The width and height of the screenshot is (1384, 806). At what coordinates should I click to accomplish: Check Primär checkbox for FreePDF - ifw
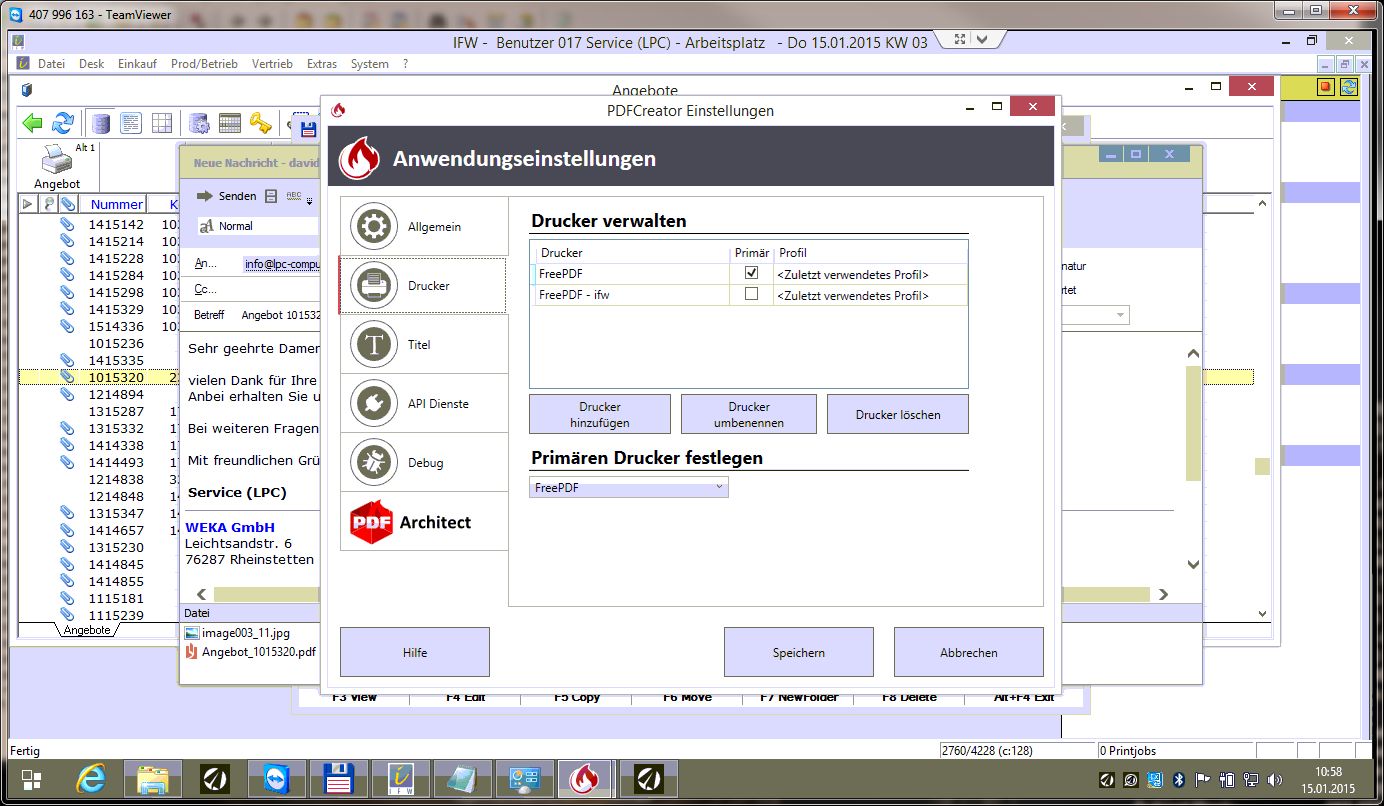click(751, 294)
